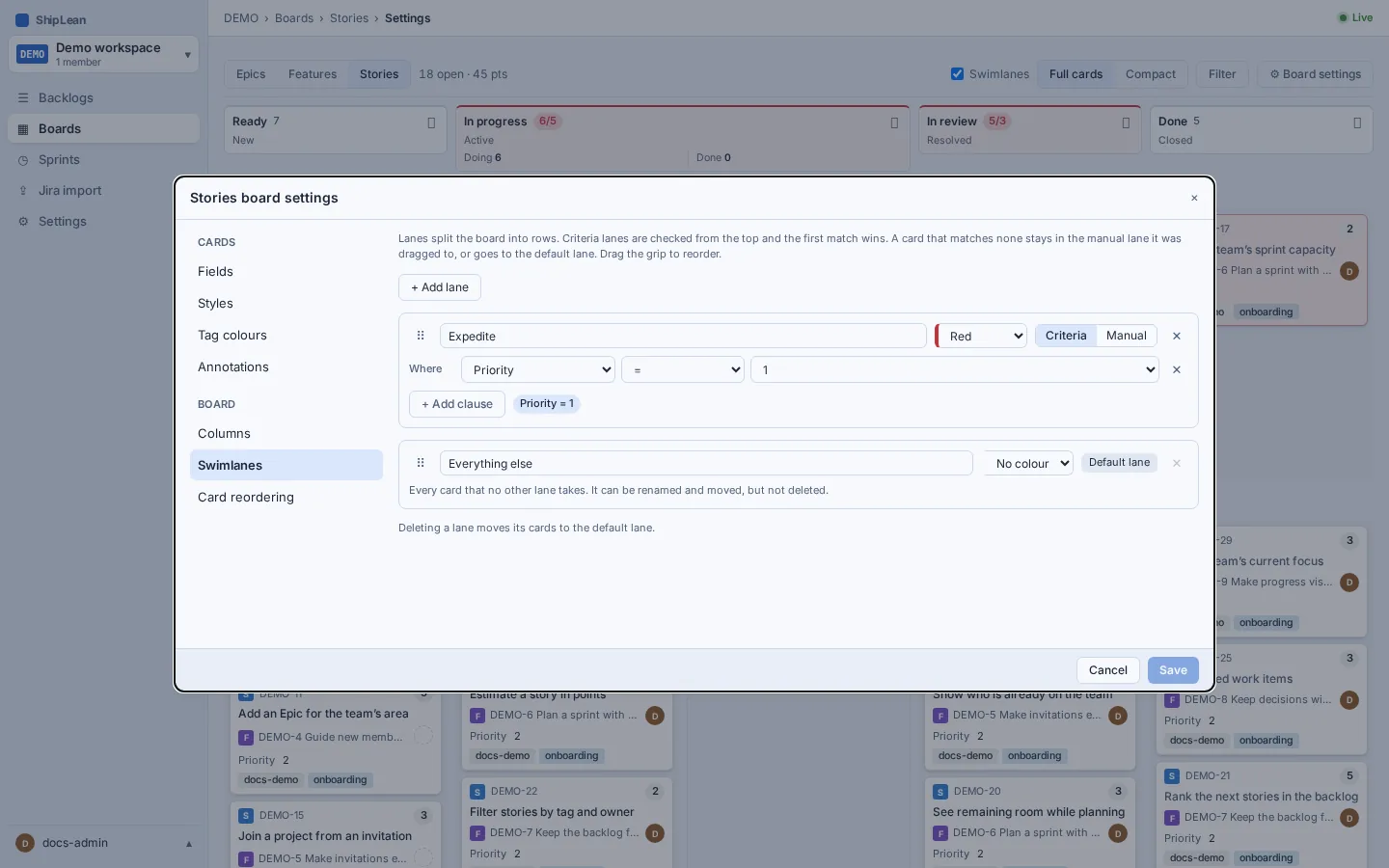Toggle the Swimlanes checkbox
This screenshot has width=1389, height=868.
point(957,74)
